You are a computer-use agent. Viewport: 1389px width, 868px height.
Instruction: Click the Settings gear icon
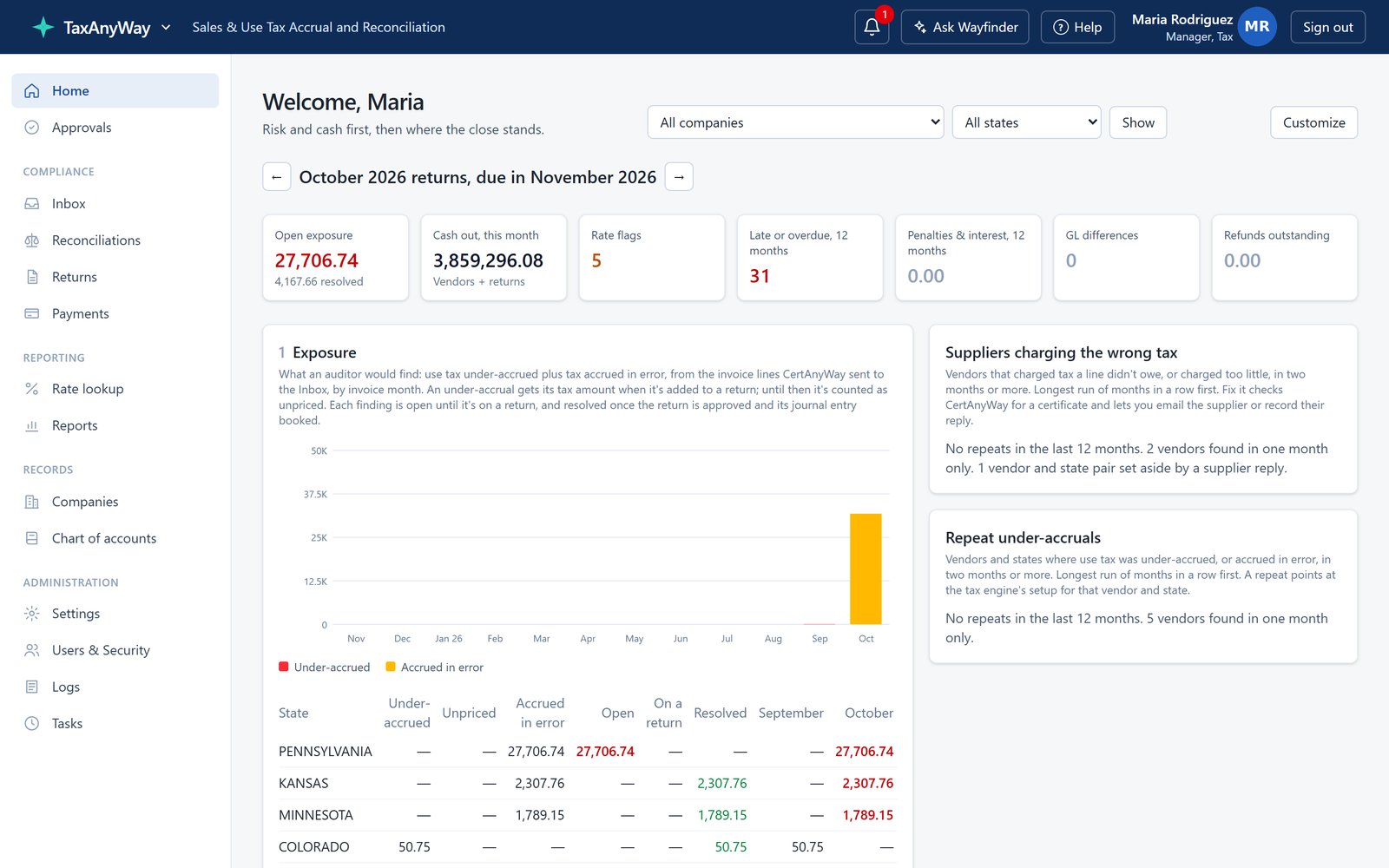pyautogui.click(x=32, y=614)
